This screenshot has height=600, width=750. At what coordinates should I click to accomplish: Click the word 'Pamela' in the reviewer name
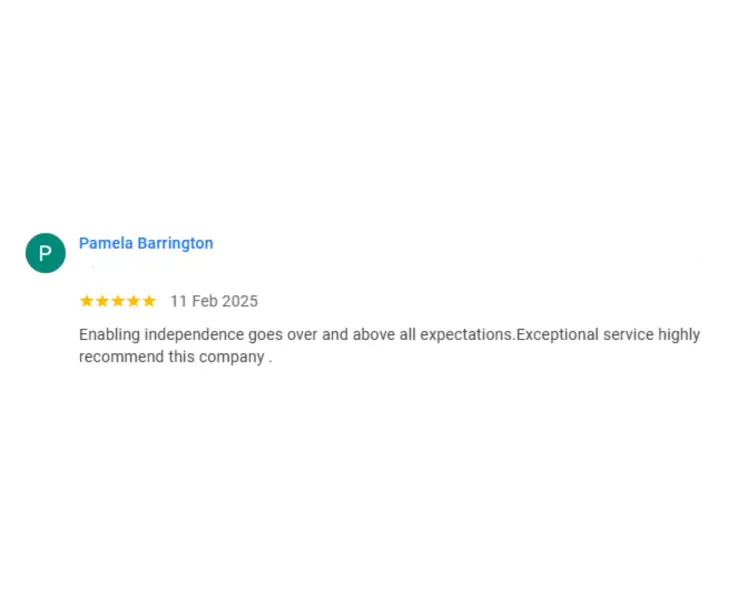tap(106, 243)
